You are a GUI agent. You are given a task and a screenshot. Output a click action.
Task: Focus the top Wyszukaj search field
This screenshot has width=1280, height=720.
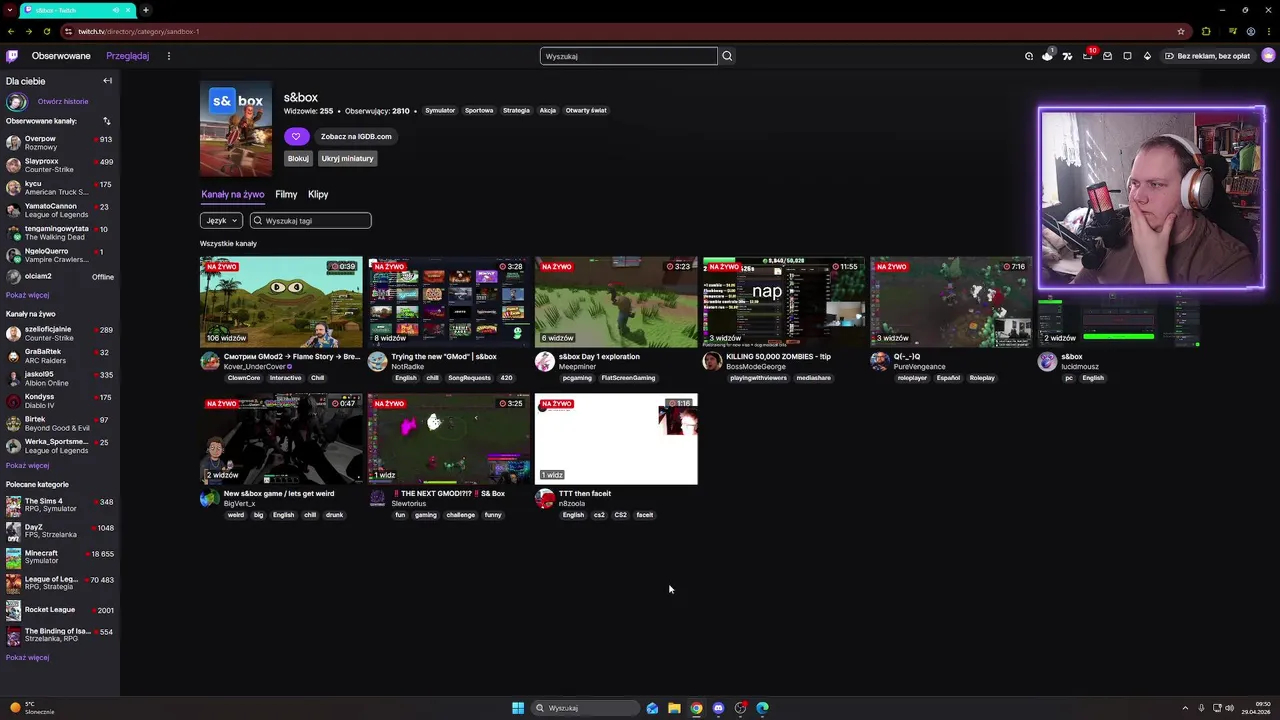(629, 56)
